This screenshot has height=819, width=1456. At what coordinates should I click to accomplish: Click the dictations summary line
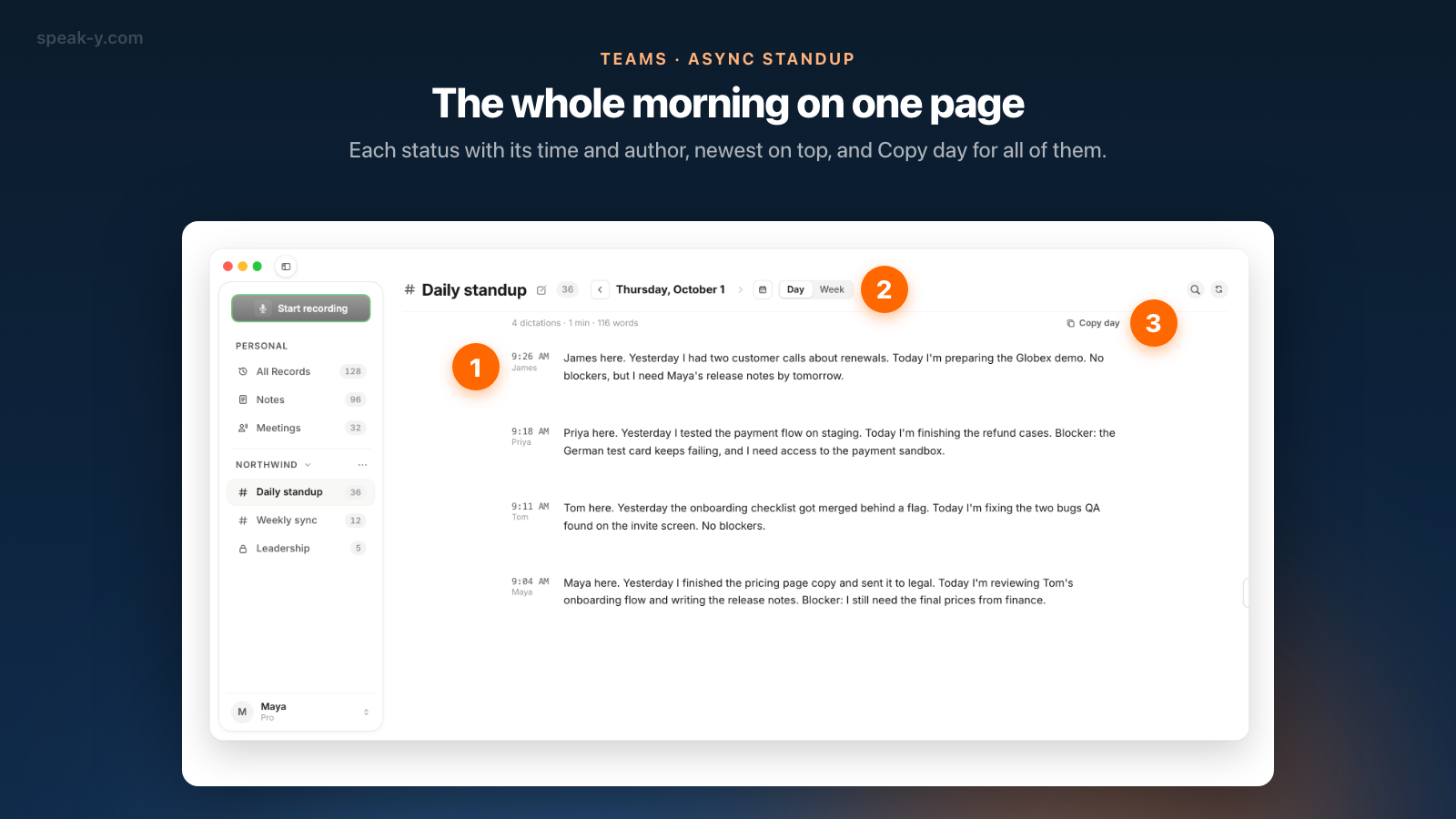pyautogui.click(x=575, y=323)
